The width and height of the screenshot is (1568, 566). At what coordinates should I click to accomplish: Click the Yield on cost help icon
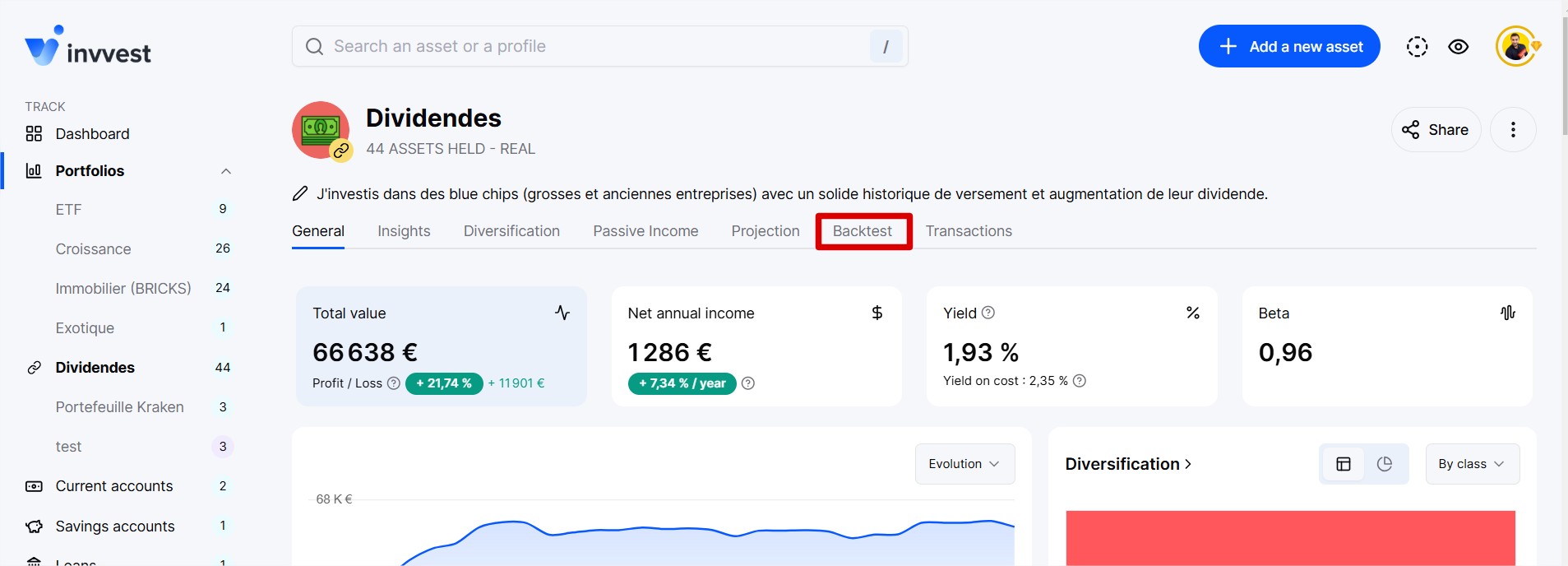click(x=1080, y=381)
